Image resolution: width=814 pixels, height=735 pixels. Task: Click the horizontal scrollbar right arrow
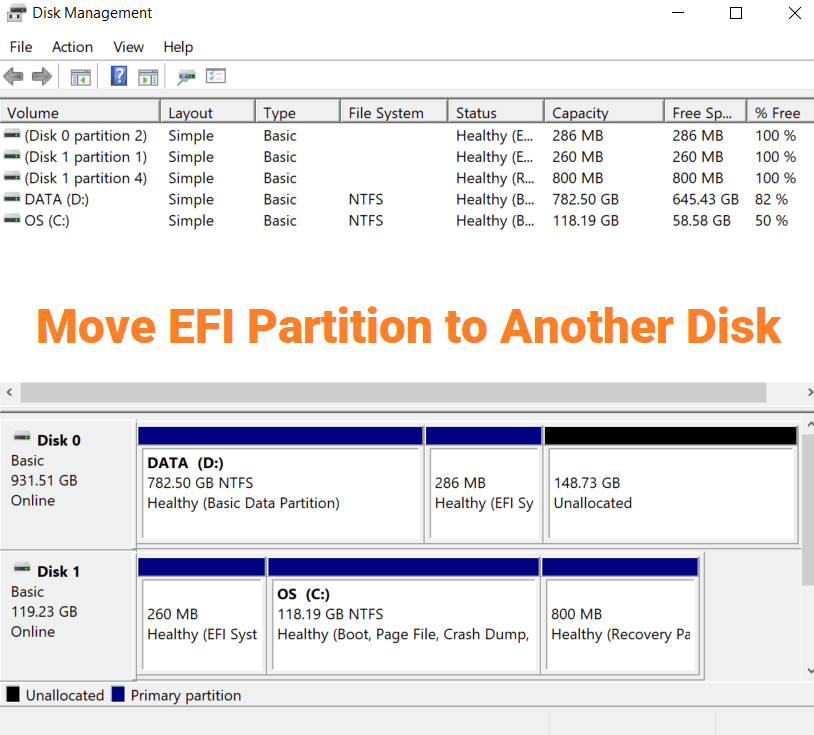tap(807, 391)
